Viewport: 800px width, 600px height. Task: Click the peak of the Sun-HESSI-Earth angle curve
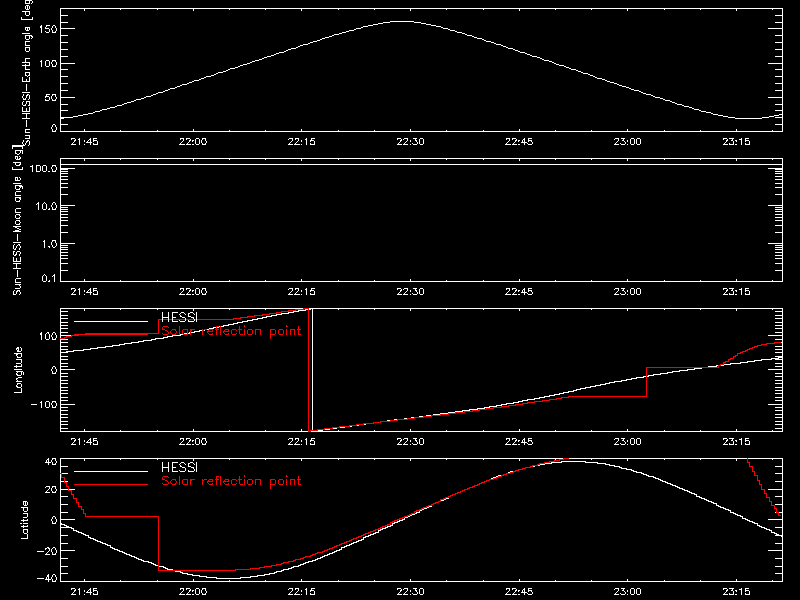(x=403, y=21)
